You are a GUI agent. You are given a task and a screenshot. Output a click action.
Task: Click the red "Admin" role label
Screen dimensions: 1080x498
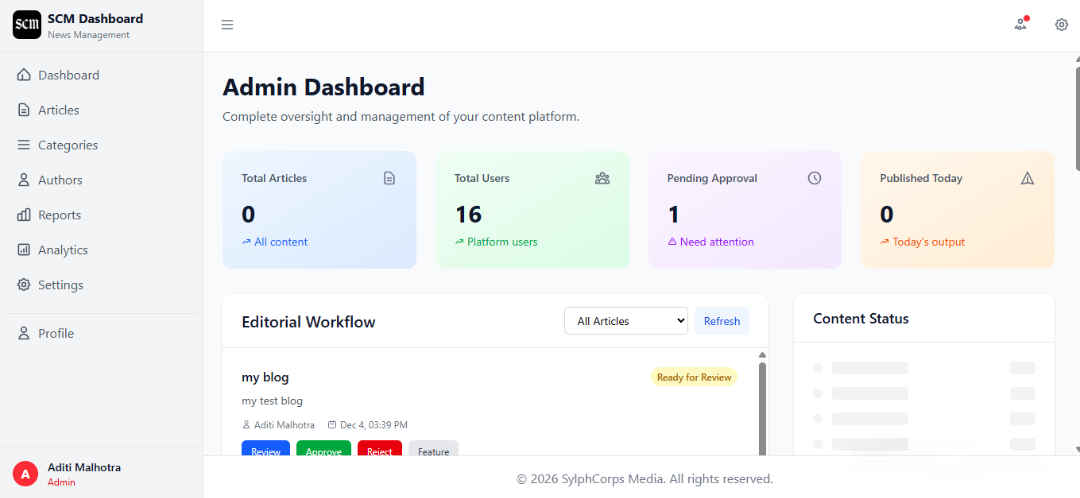pyautogui.click(x=61, y=482)
